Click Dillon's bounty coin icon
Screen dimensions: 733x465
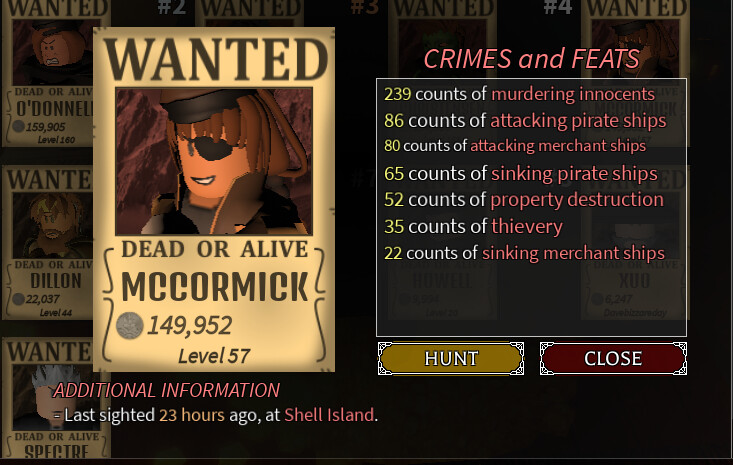coord(18,299)
